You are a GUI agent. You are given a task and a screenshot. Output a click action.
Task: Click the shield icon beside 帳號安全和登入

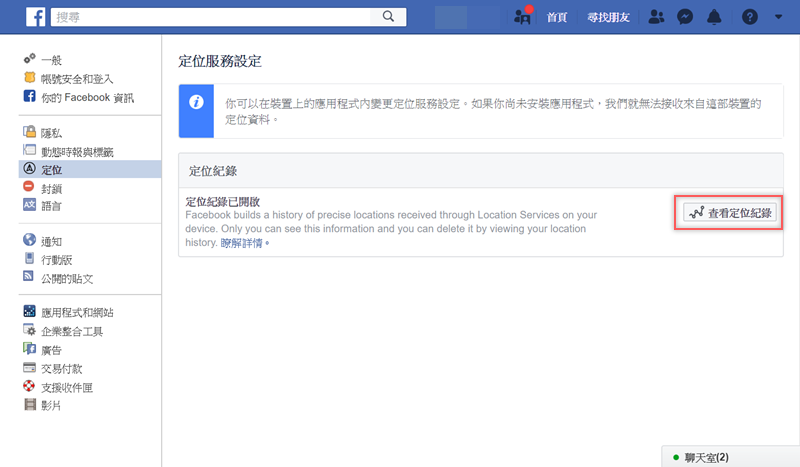click(30, 78)
